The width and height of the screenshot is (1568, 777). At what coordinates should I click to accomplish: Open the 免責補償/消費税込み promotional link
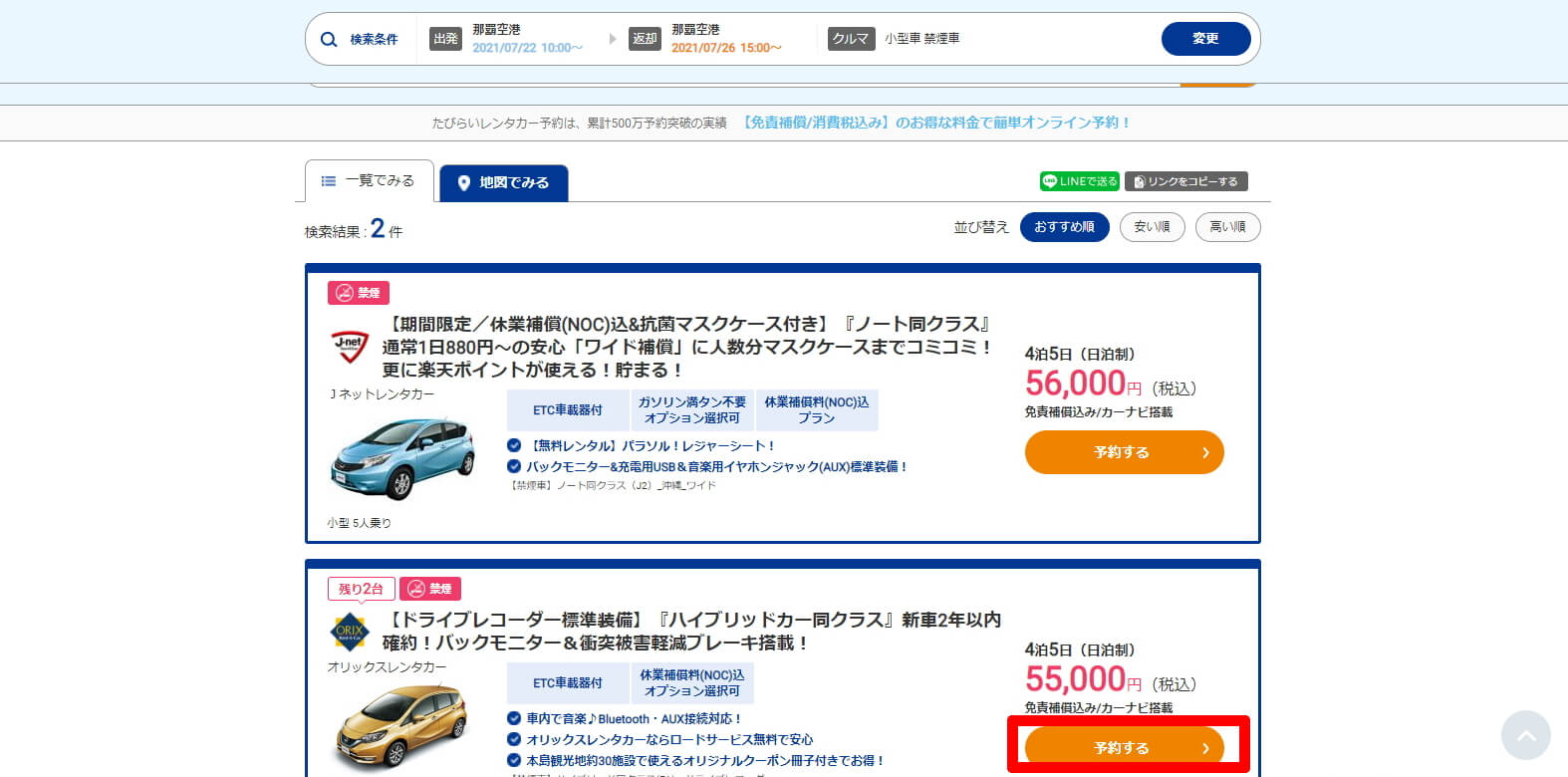click(x=936, y=123)
